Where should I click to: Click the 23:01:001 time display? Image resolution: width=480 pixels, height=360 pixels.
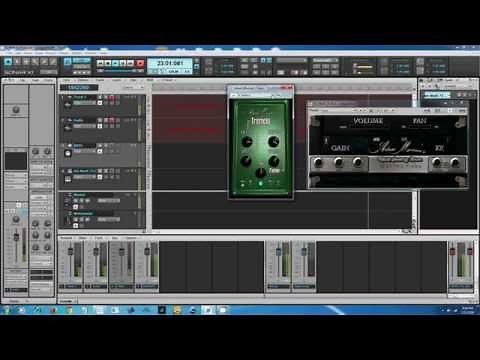[170, 63]
